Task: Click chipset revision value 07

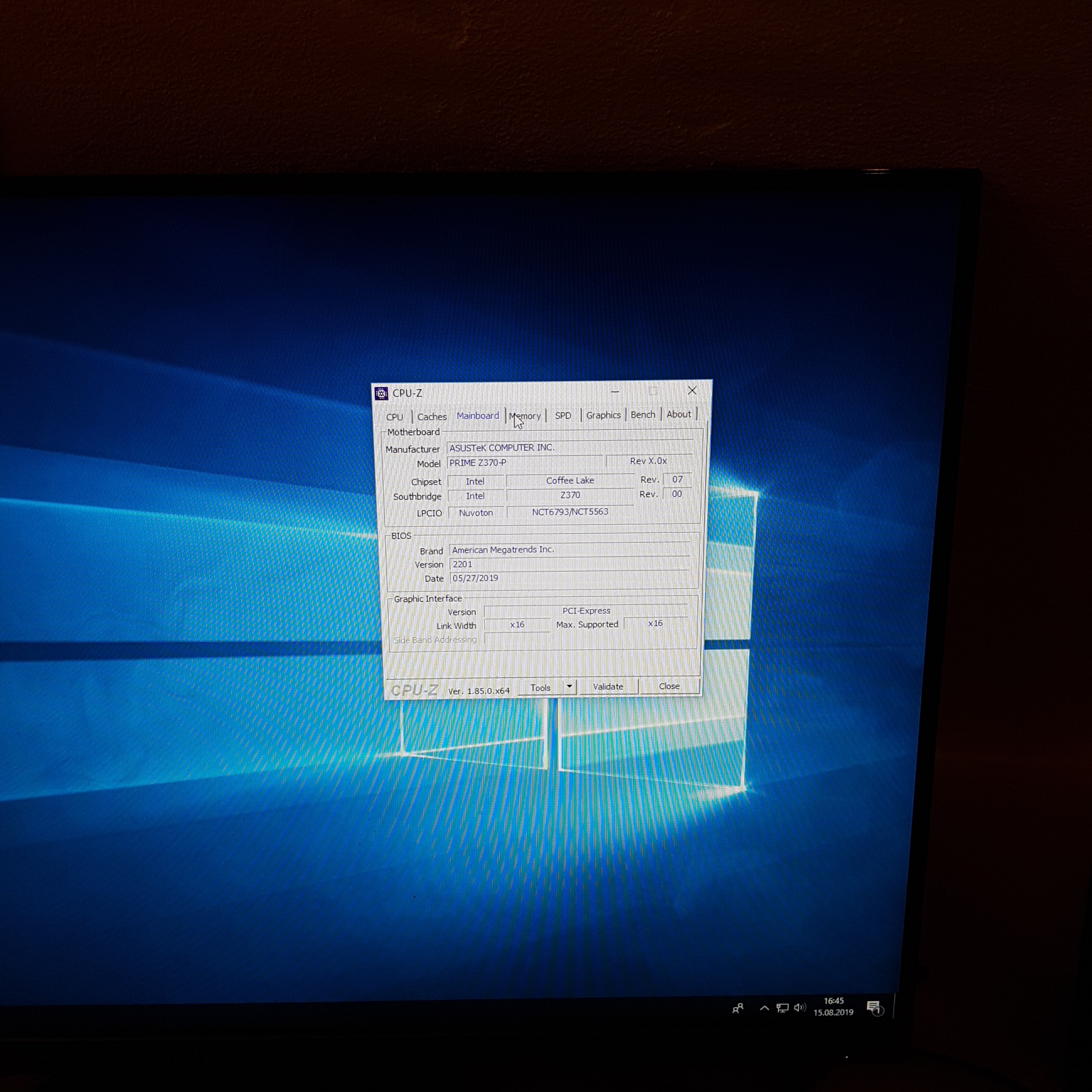Action: click(x=677, y=479)
